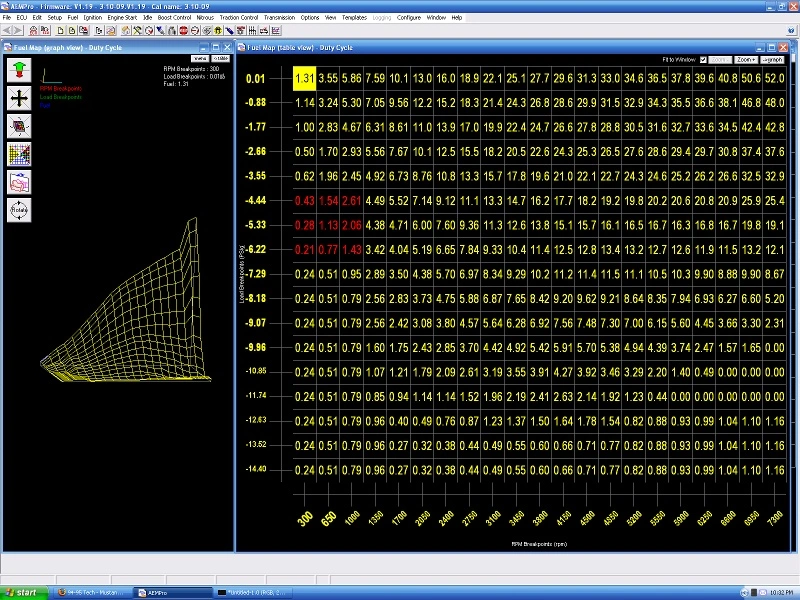
Task: Open the ECU menu
Action: click(x=21, y=17)
